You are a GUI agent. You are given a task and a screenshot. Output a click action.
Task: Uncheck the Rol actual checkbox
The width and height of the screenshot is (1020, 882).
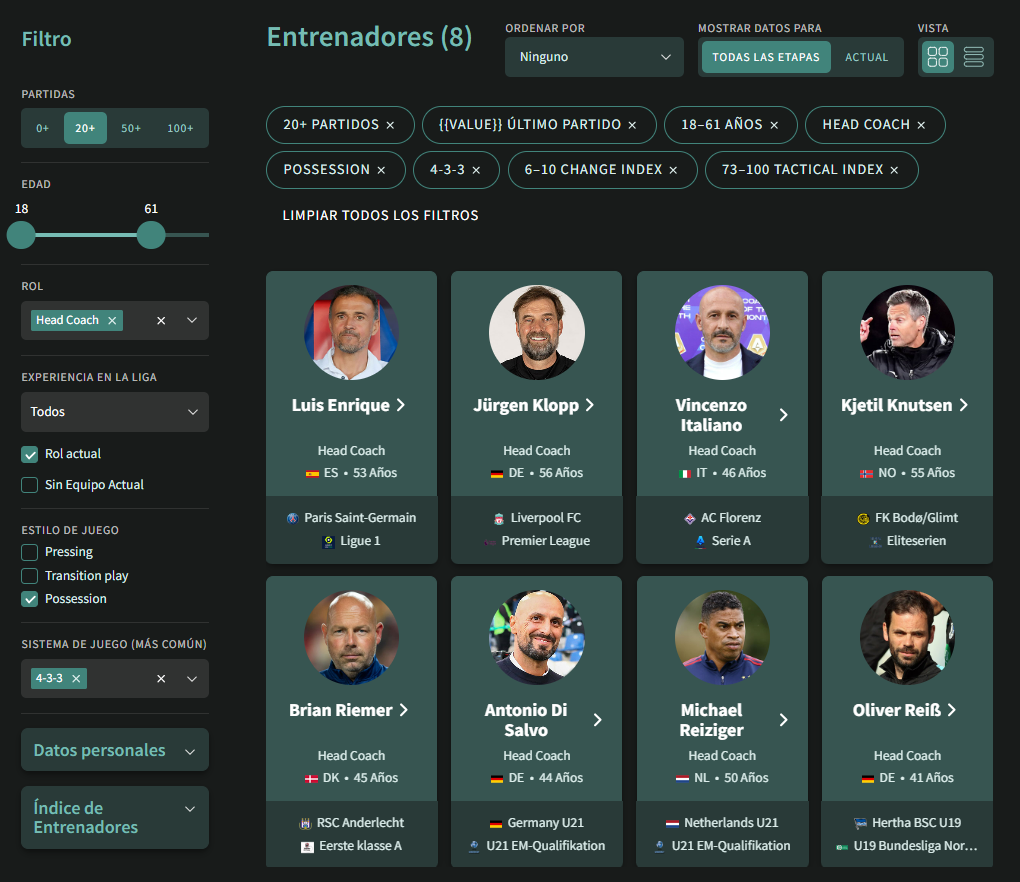point(29,454)
